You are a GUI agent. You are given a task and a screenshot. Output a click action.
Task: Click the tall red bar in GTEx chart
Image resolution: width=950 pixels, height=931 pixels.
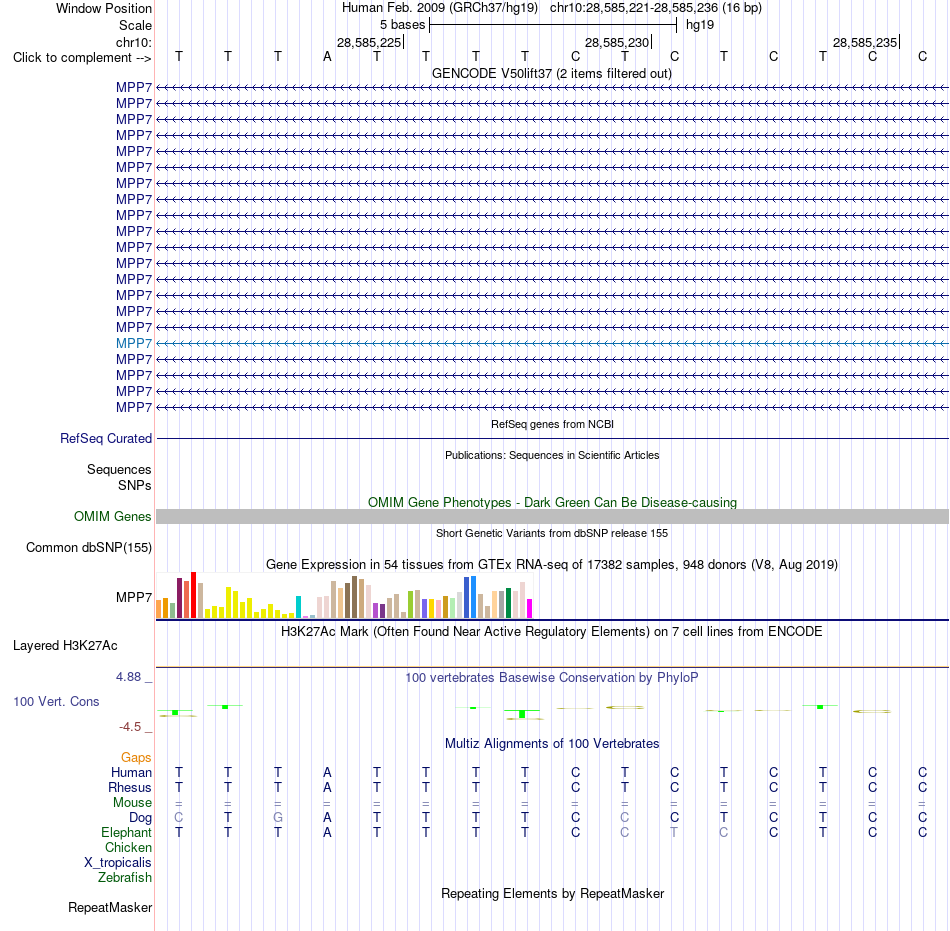pos(193,595)
